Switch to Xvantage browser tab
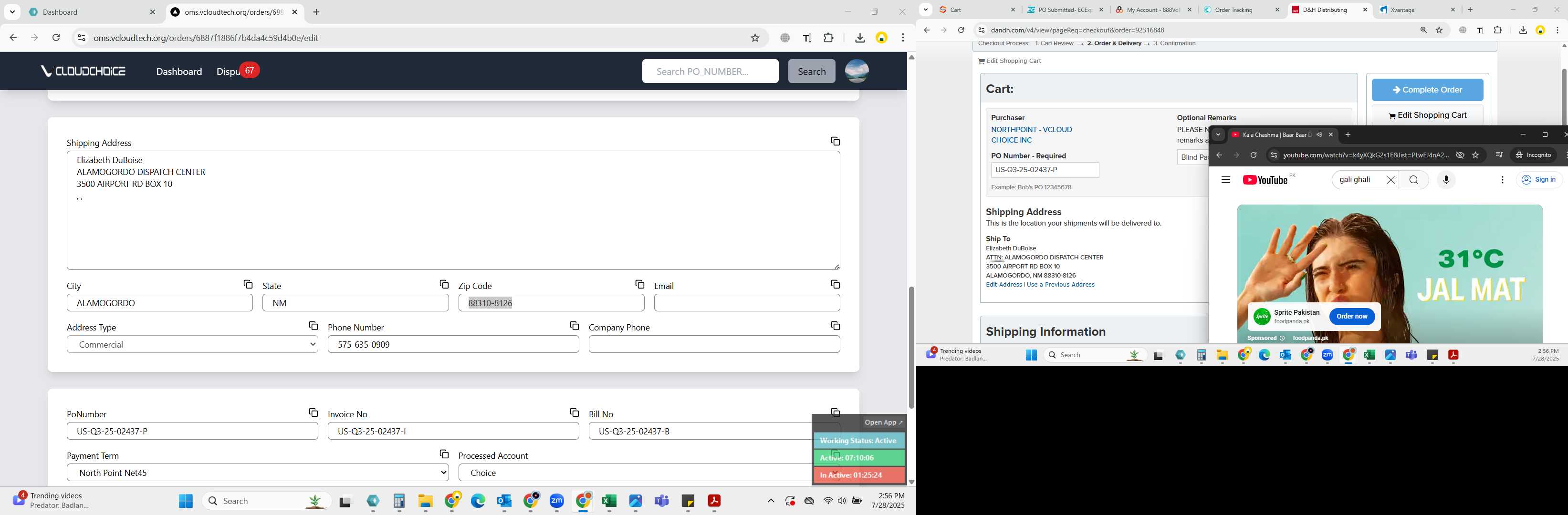Image resolution: width=1568 pixels, height=515 pixels. click(1417, 10)
